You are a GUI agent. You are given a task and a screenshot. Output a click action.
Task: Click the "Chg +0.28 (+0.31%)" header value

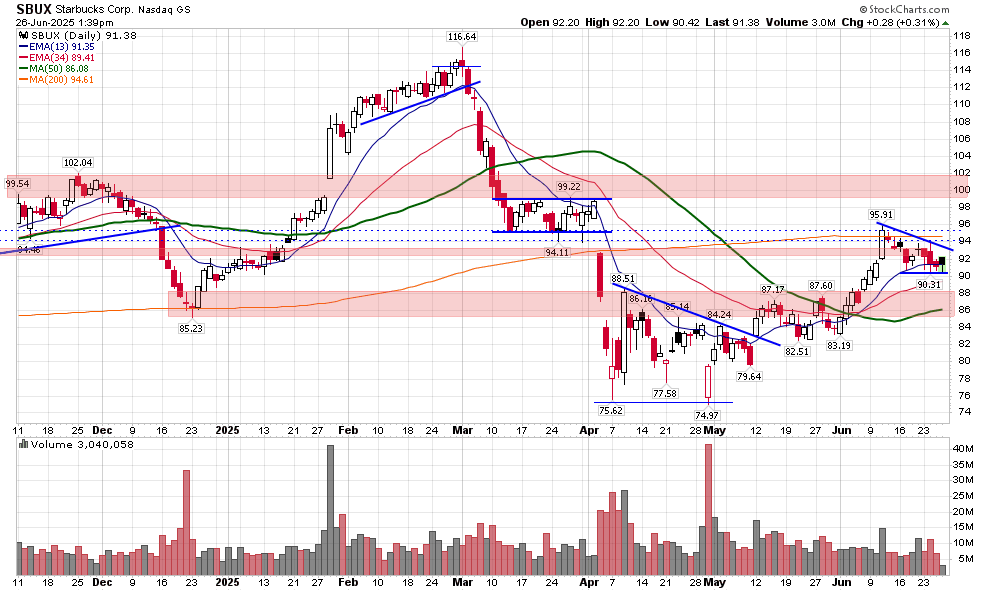click(890, 22)
